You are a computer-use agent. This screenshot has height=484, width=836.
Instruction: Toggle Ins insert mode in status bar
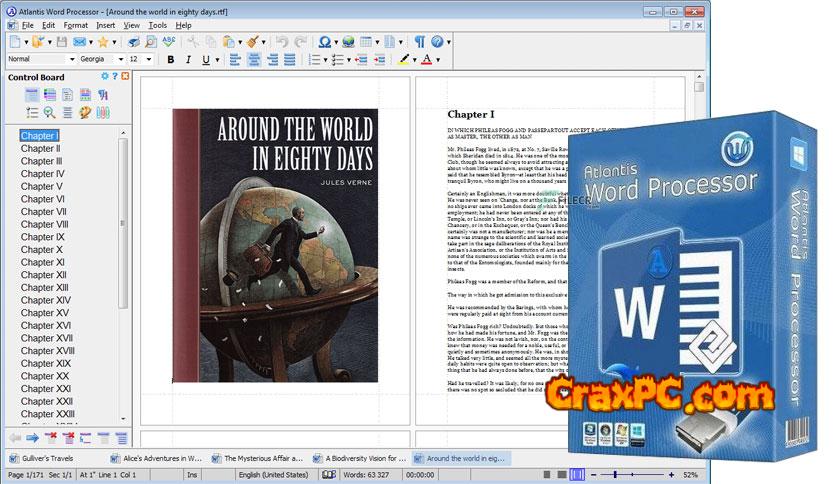pyautogui.click(x=192, y=473)
